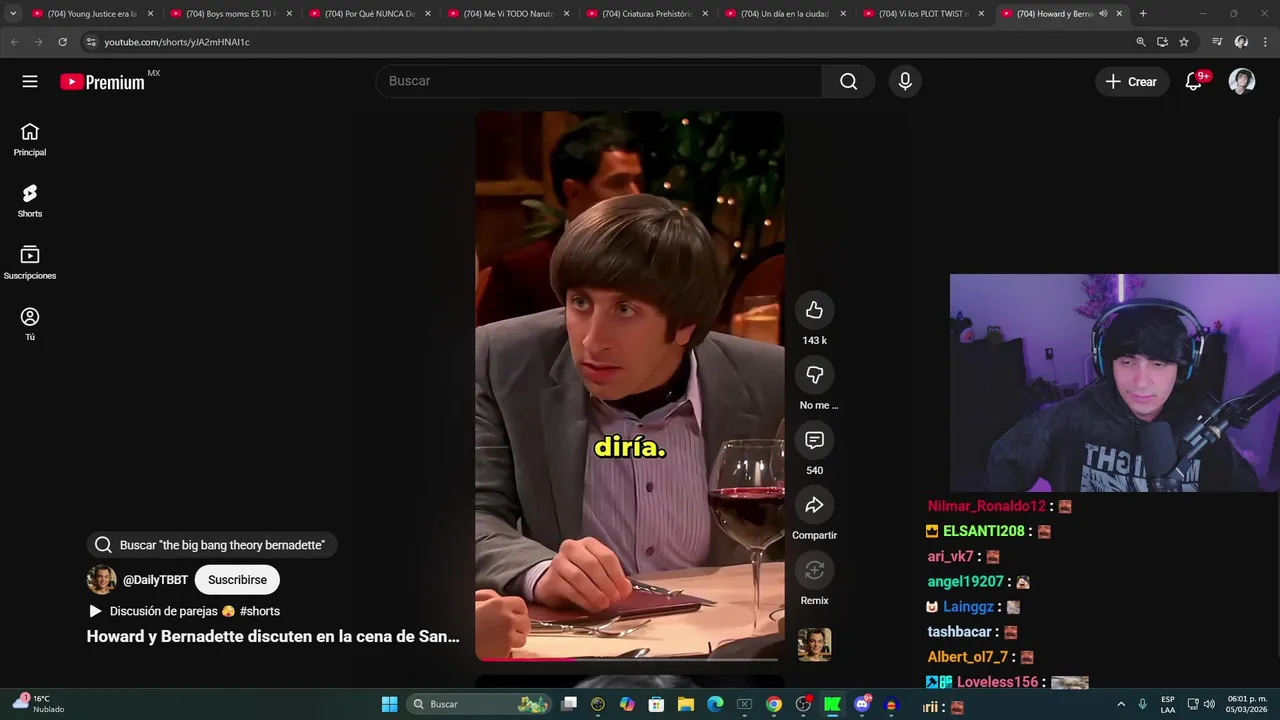Open Discord from the taskbar
The height and width of the screenshot is (720, 1280).
click(x=862, y=704)
